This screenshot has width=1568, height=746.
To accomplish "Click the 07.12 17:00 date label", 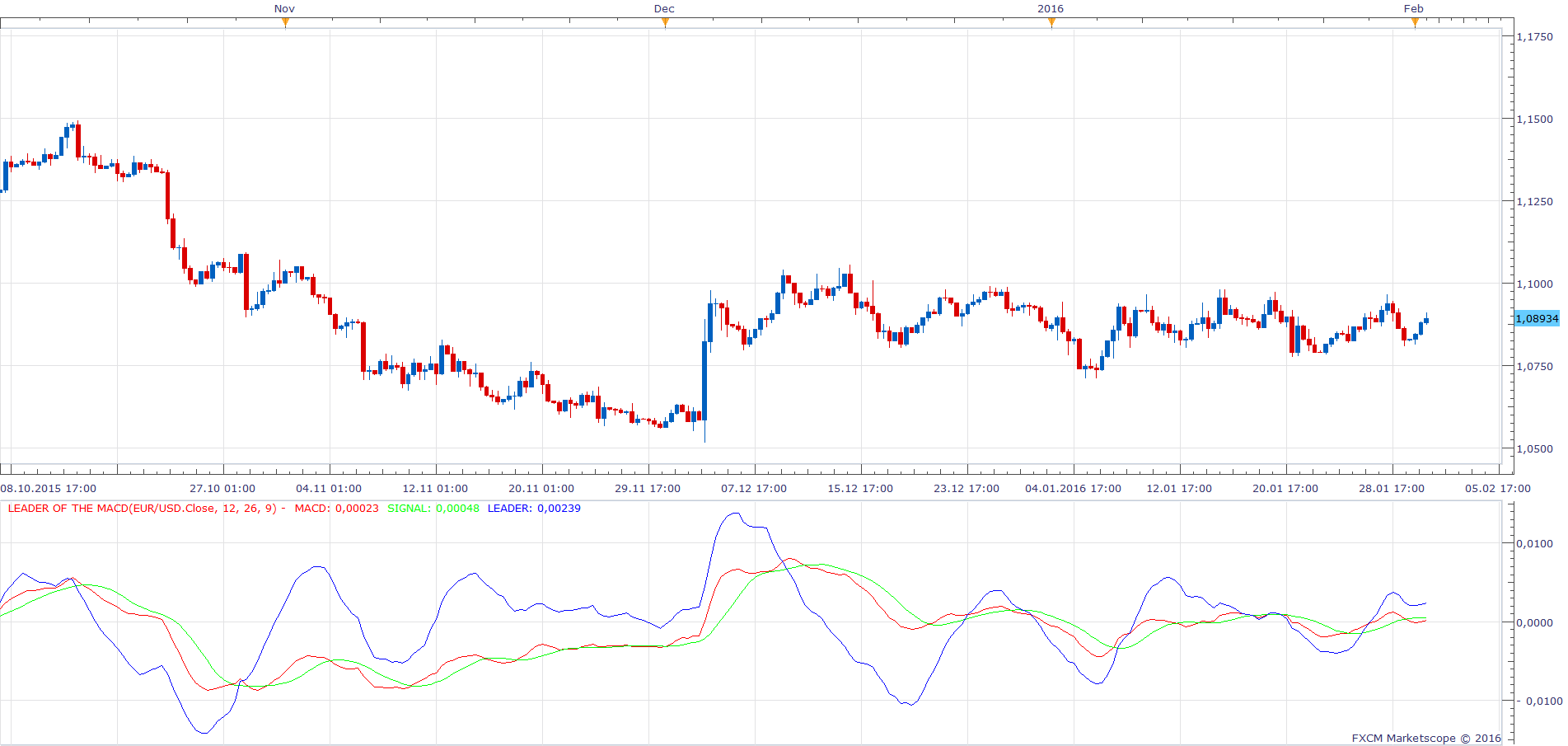I will (754, 488).
